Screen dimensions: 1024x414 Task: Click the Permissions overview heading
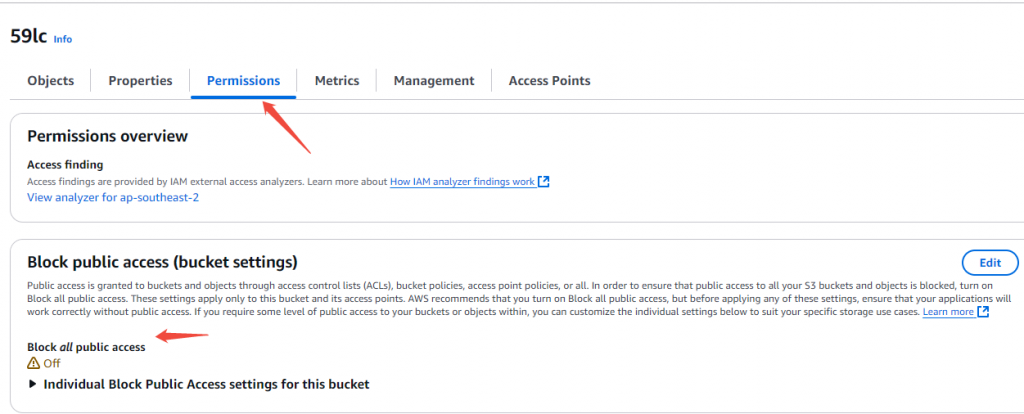pos(107,137)
